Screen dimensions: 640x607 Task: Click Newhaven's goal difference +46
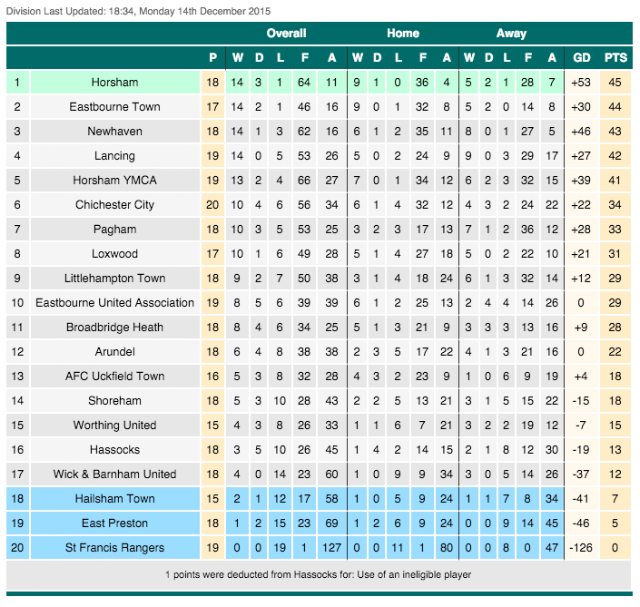click(581, 131)
